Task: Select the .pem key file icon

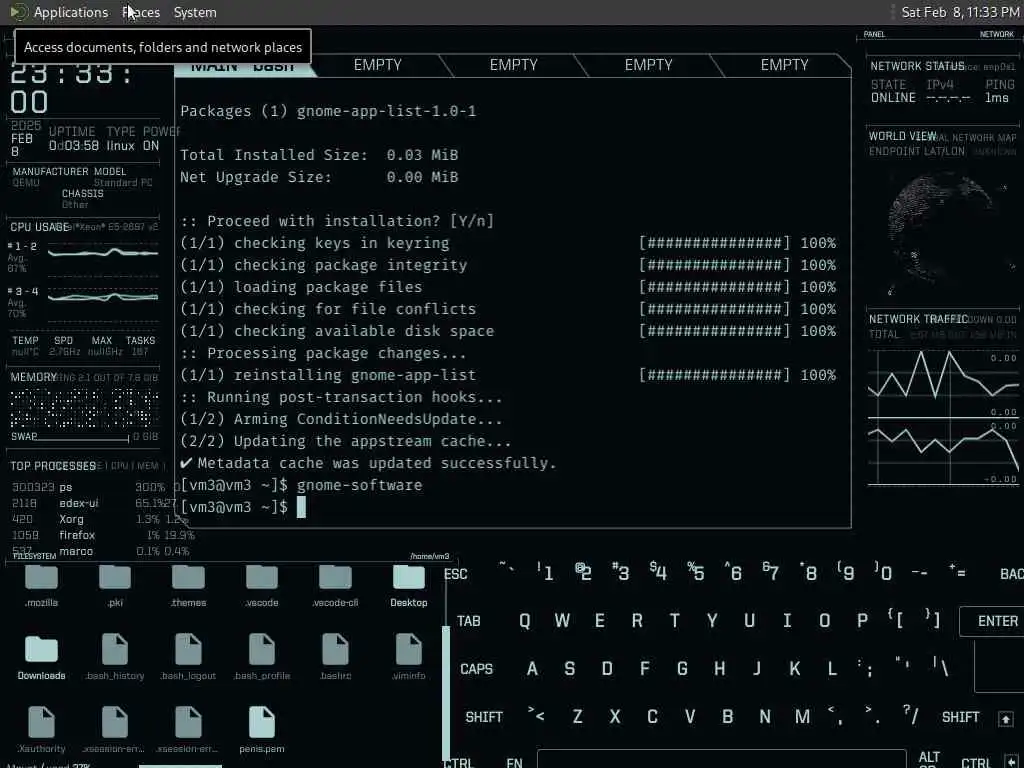Action: [x=262, y=722]
